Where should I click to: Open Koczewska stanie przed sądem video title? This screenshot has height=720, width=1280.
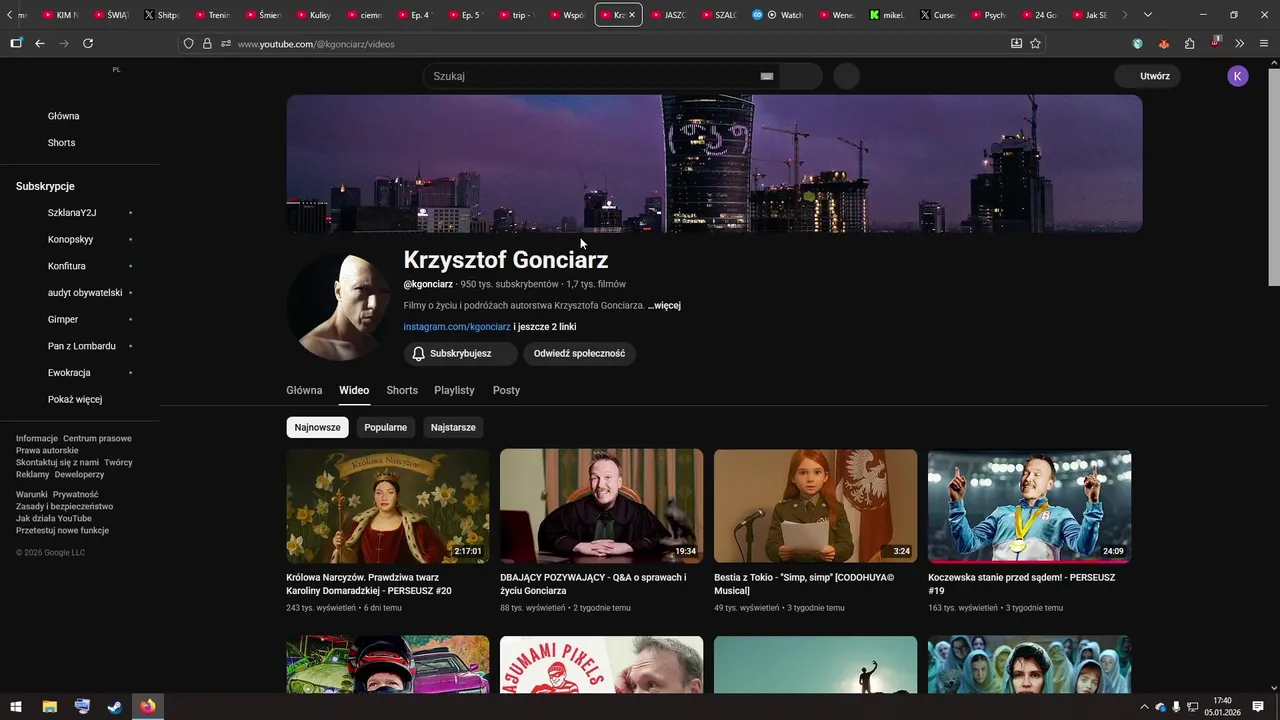coord(1021,584)
